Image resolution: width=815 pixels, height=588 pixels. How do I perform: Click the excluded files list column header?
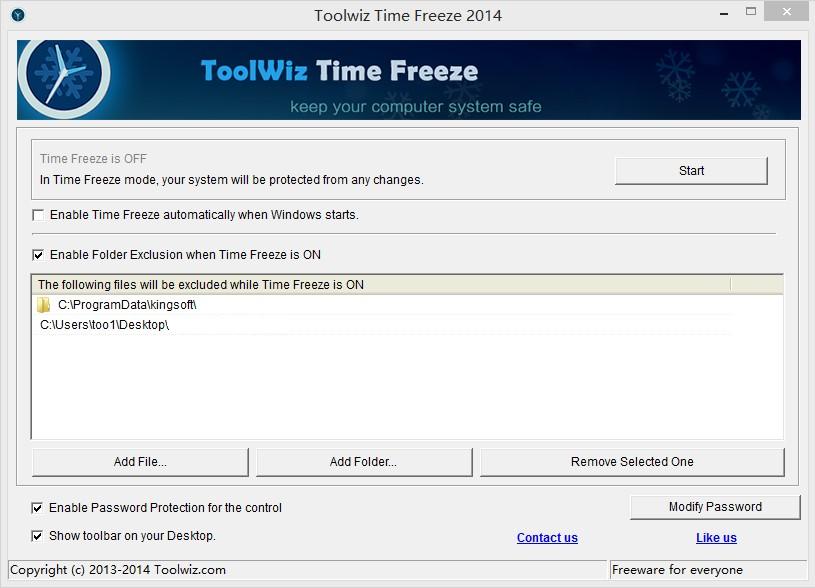click(x=380, y=285)
